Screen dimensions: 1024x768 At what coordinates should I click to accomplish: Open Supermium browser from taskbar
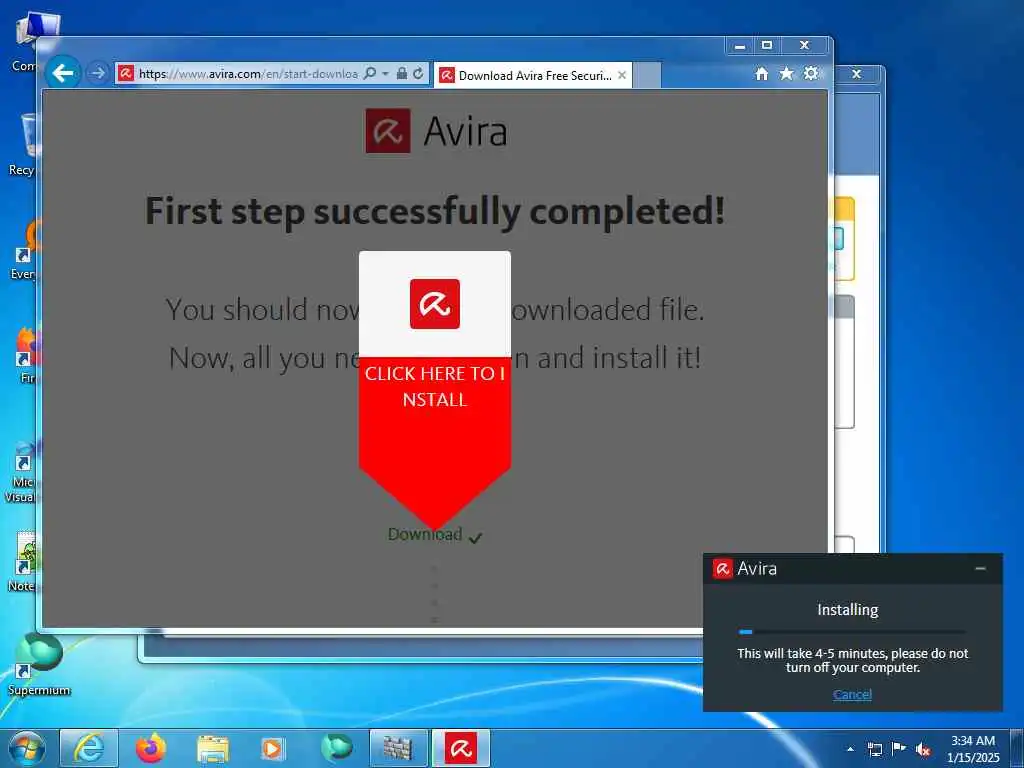click(x=336, y=748)
